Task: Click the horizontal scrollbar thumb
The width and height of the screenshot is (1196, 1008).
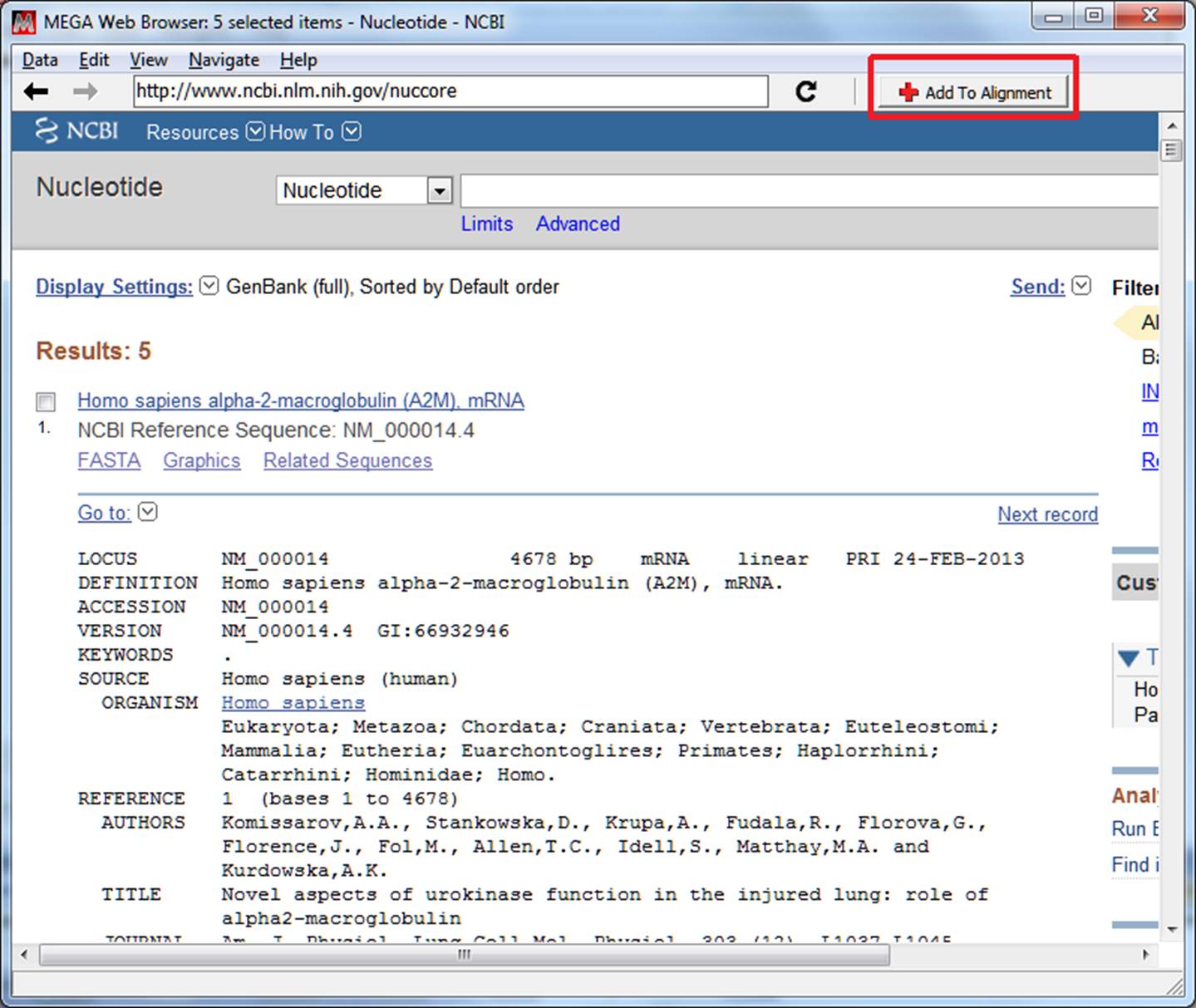Action: (x=464, y=955)
